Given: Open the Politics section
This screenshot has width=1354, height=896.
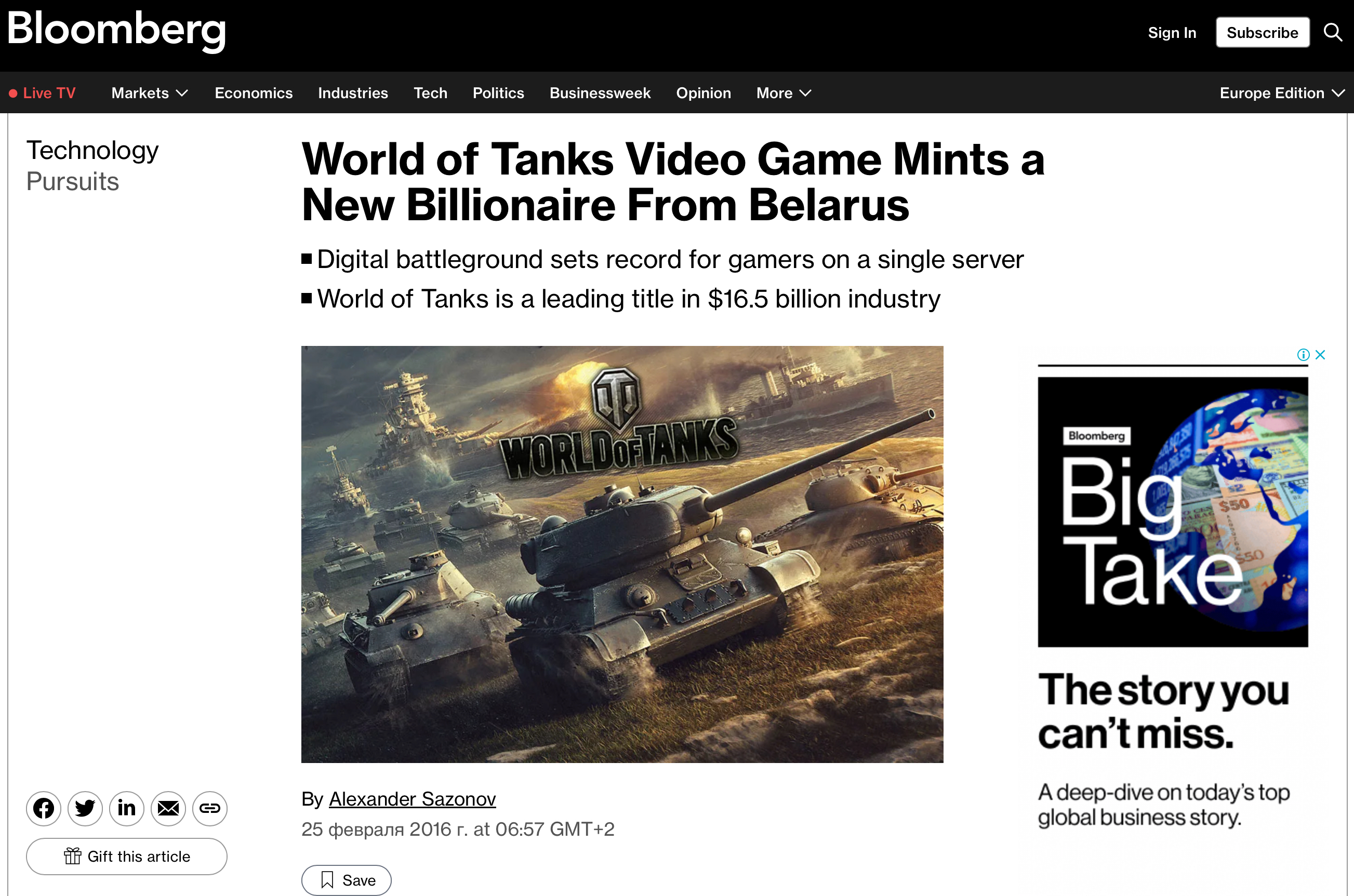Looking at the screenshot, I should tap(498, 93).
